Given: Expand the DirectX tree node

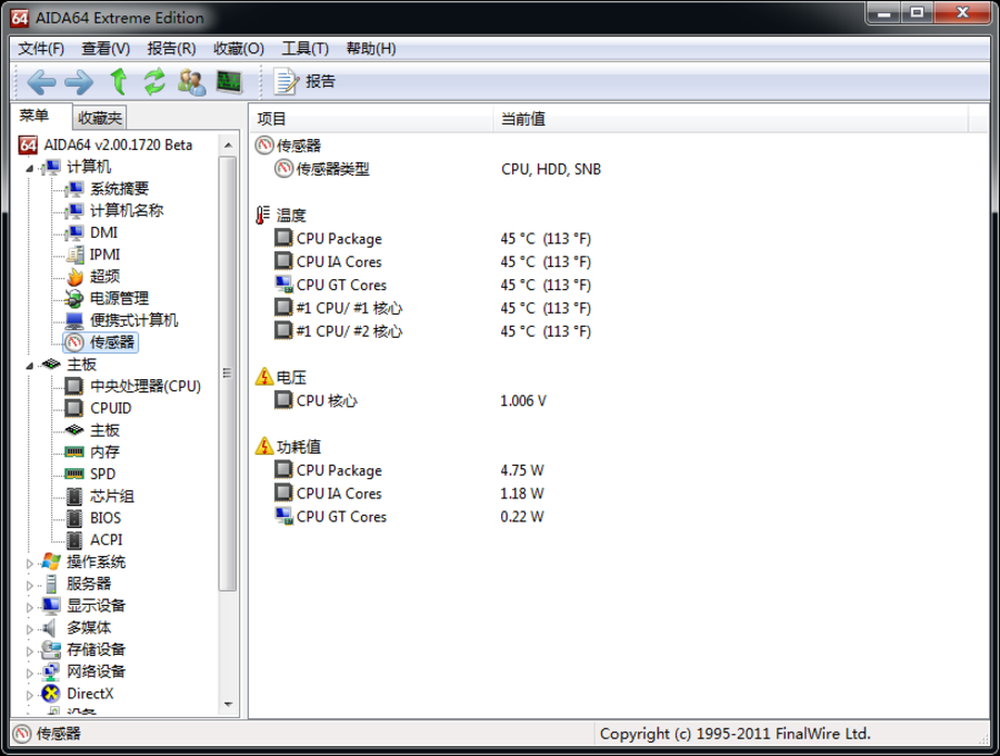Looking at the screenshot, I should 29,695.
